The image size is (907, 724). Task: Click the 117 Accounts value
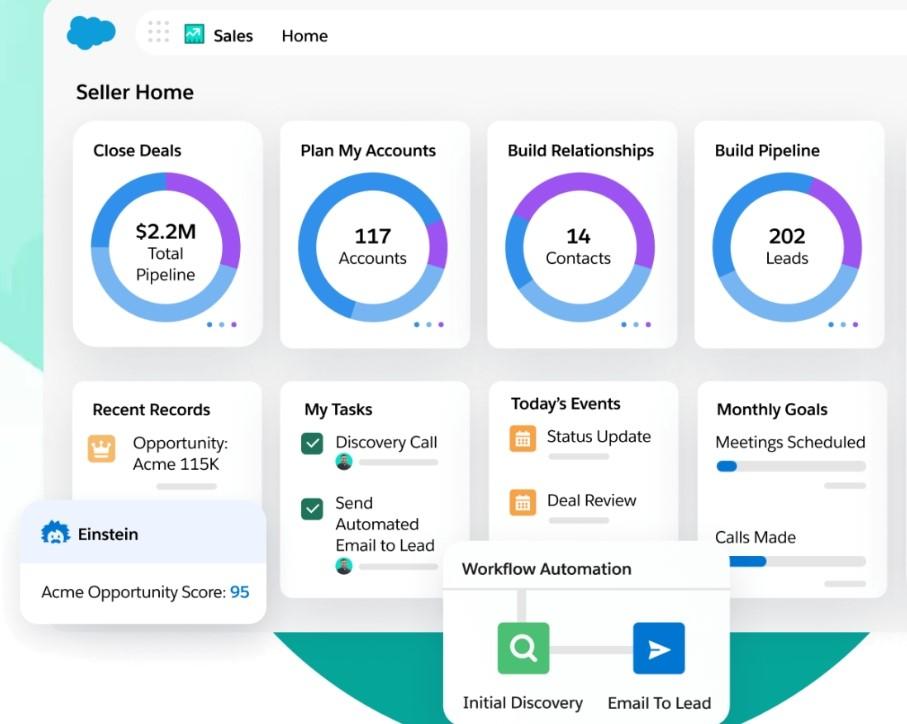point(373,246)
